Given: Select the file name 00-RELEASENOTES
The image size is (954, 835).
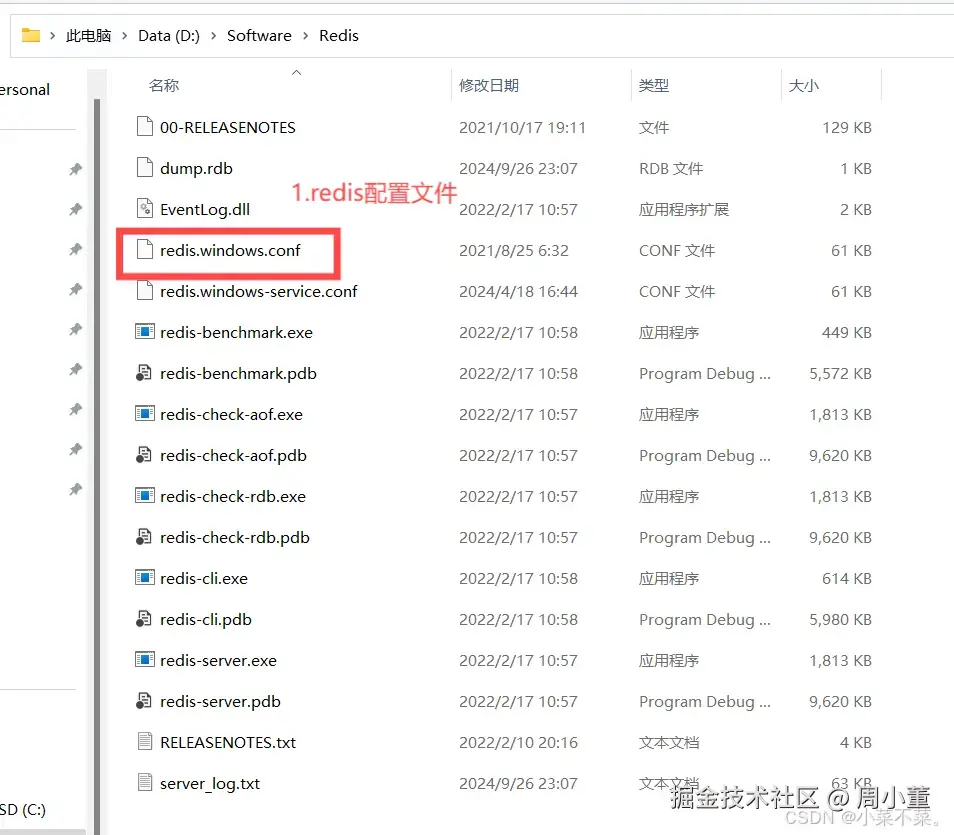Looking at the screenshot, I should [228, 127].
